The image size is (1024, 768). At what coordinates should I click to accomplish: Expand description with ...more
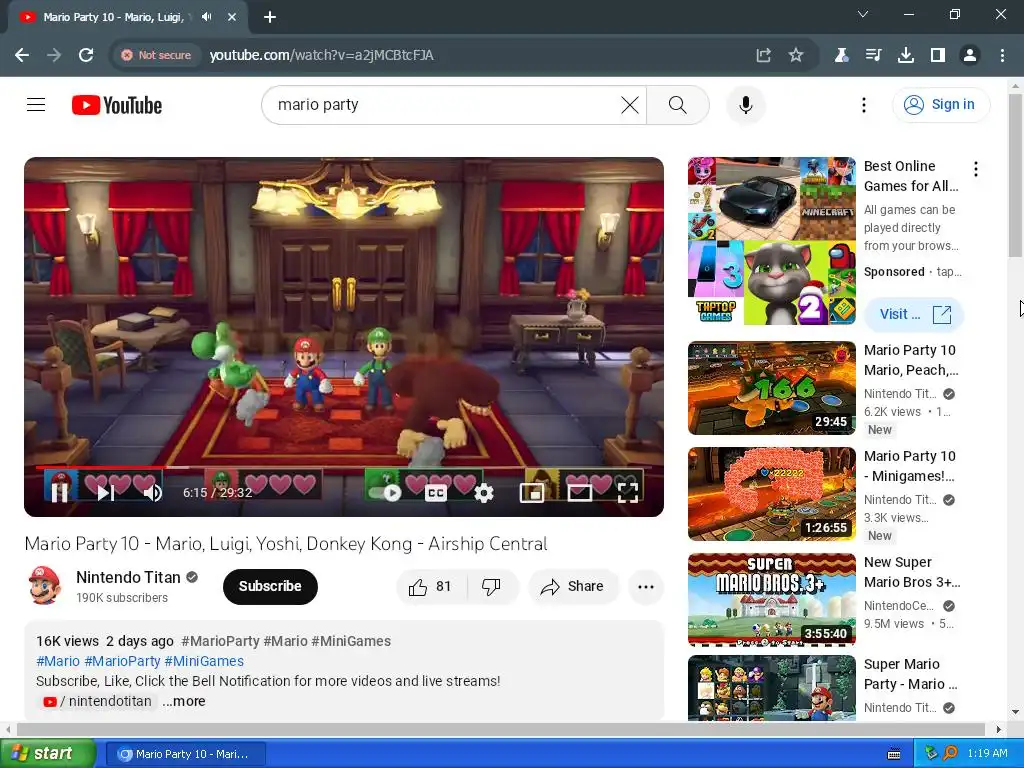[184, 701]
